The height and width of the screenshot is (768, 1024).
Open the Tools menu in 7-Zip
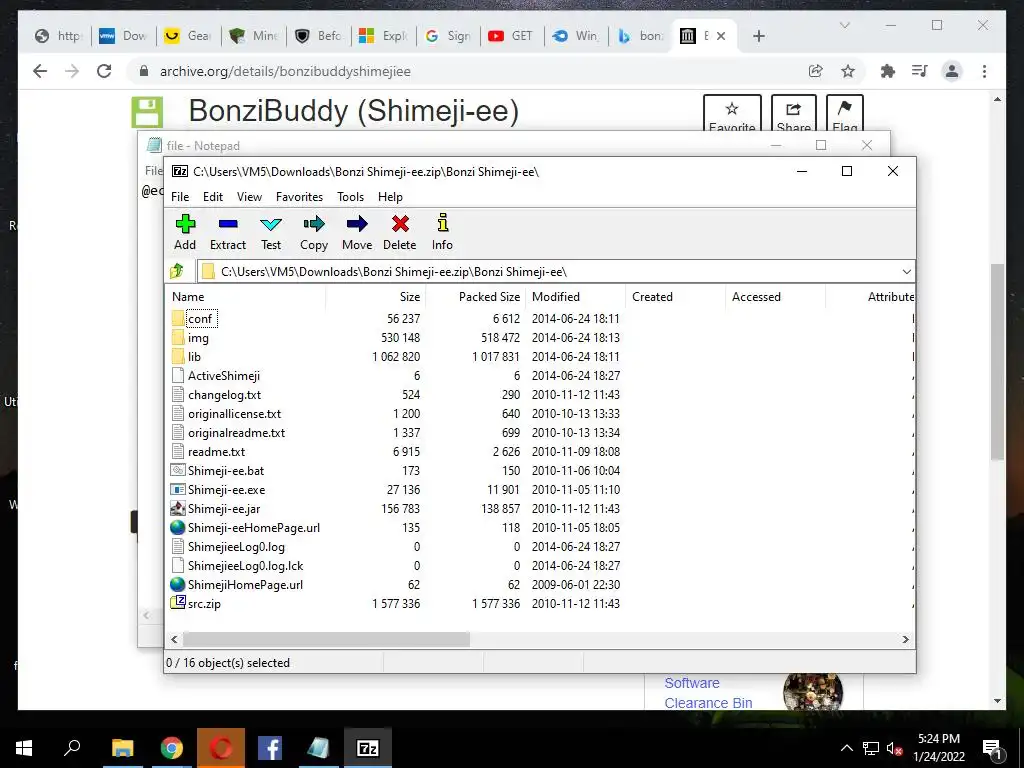351,197
